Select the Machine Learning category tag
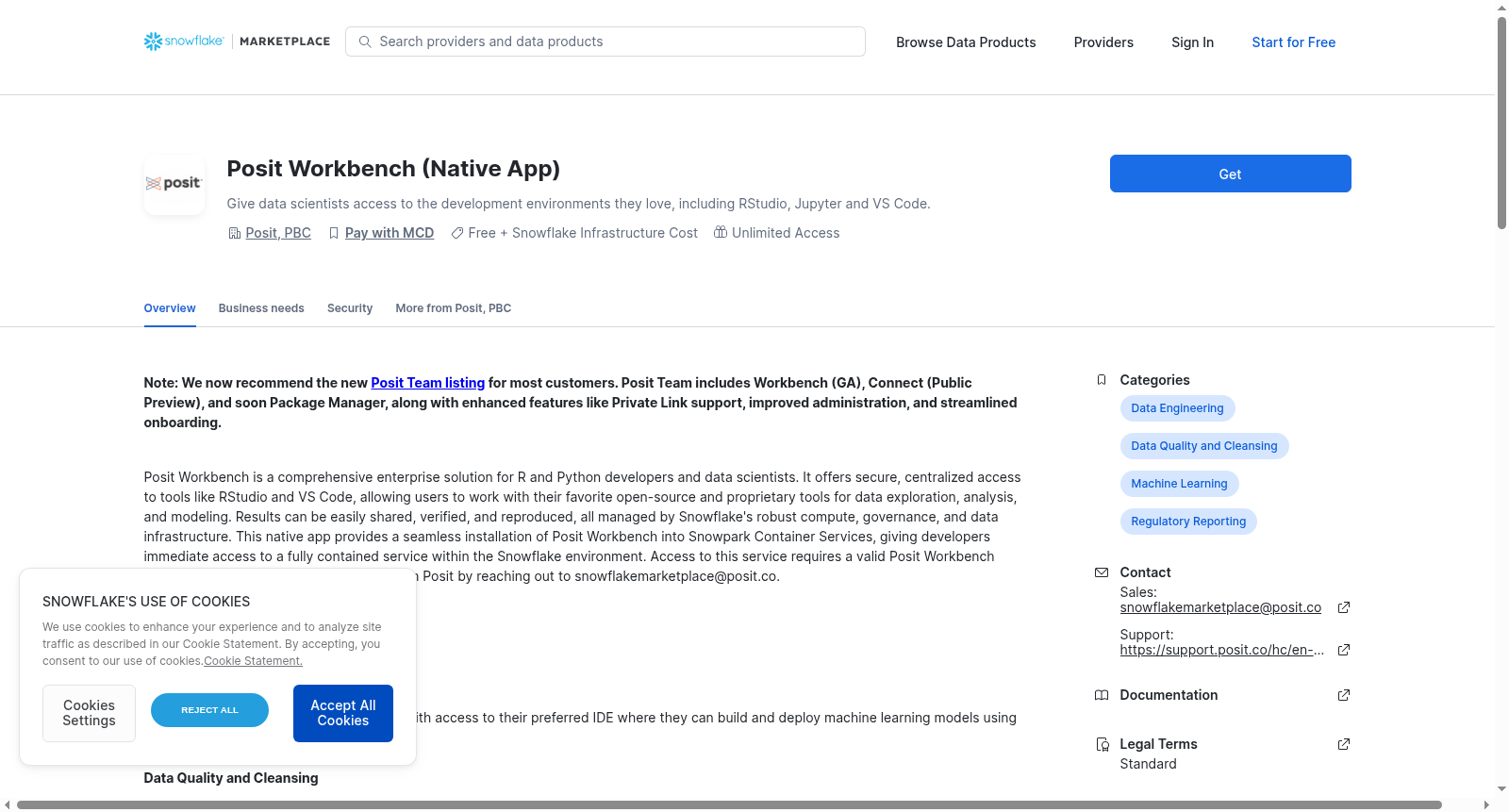 point(1179,484)
